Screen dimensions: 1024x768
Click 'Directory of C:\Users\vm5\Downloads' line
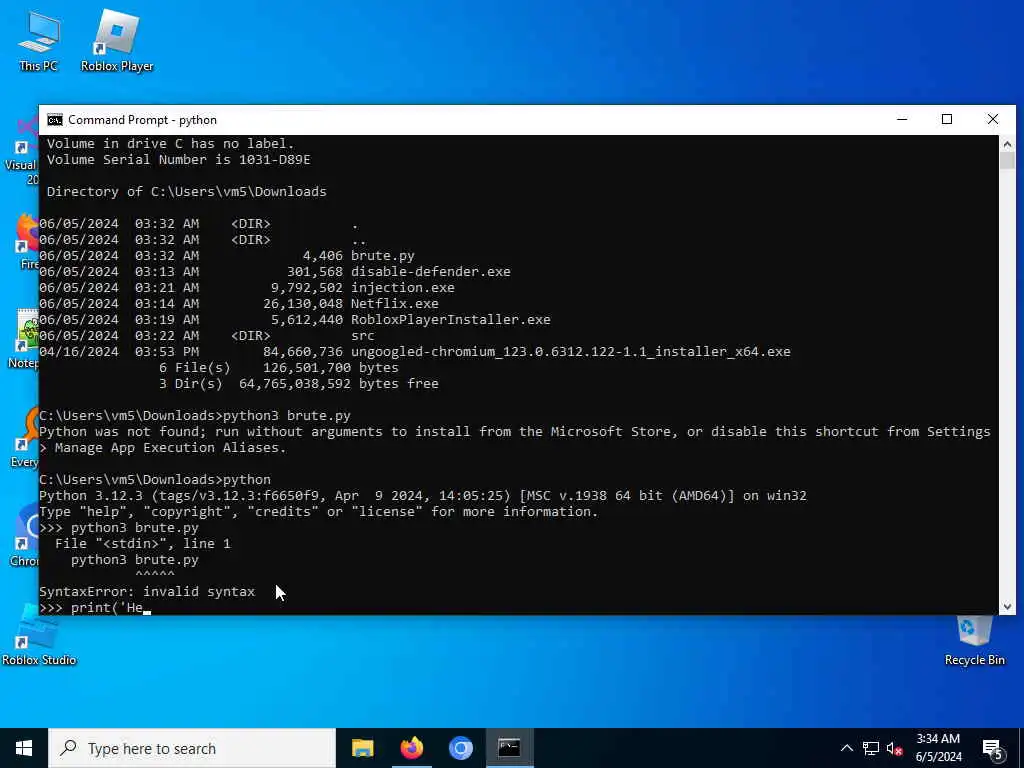click(187, 191)
